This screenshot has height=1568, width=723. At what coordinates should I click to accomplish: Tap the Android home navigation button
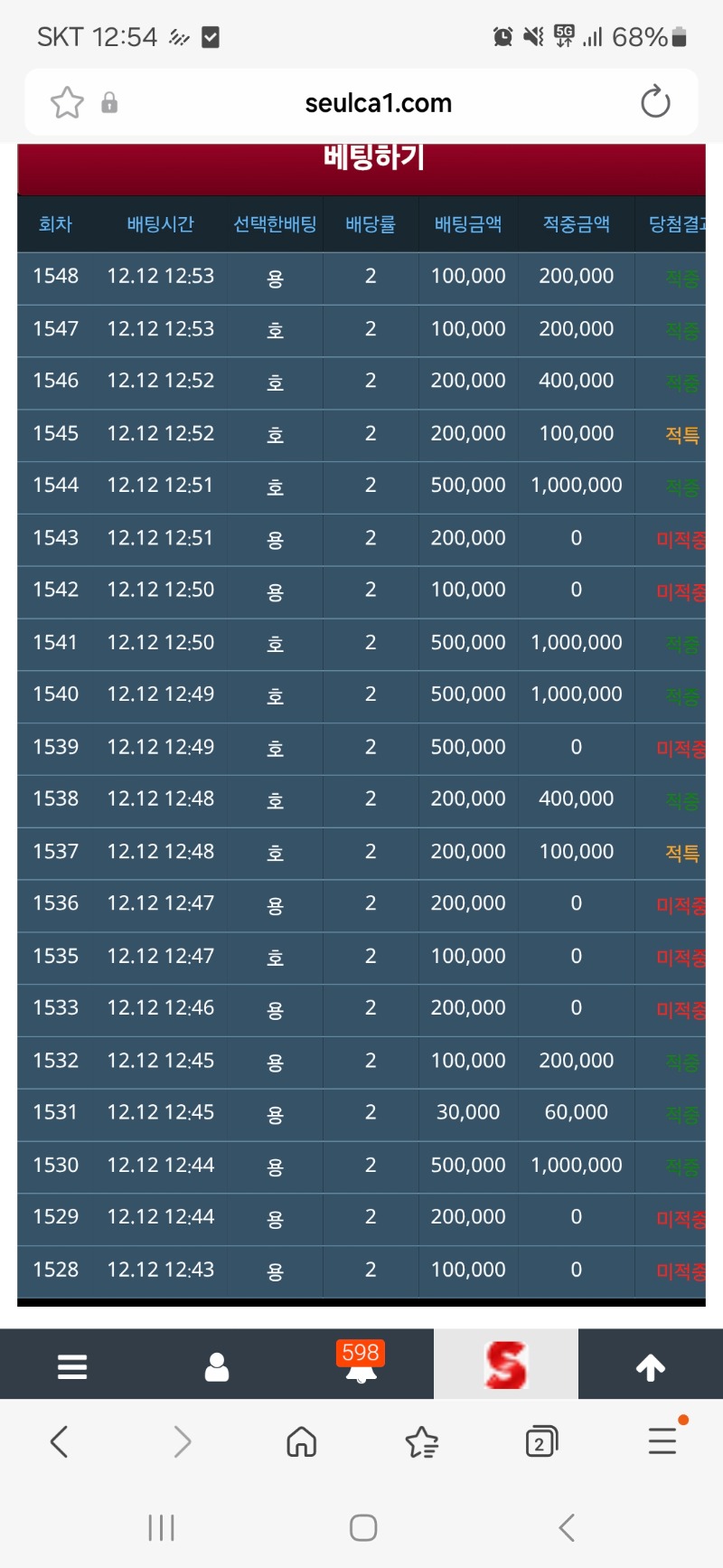(x=362, y=1527)
